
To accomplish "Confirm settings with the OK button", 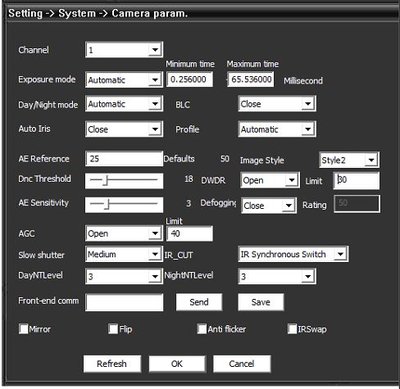I will click(x=177, y=364).
